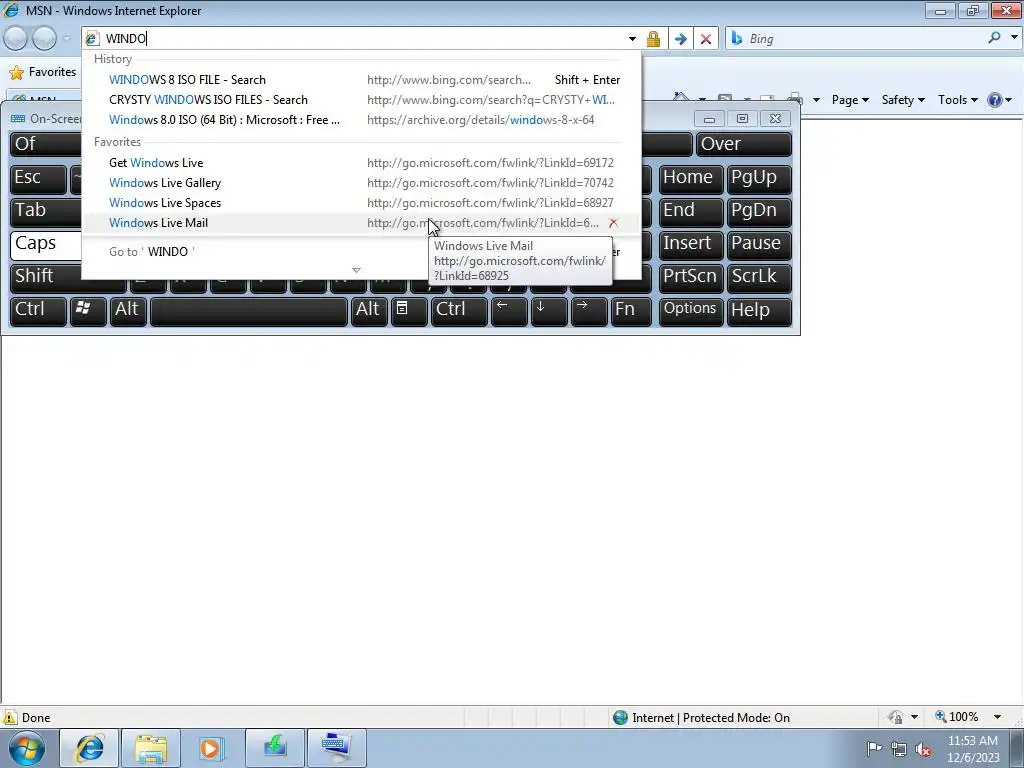Click the Bing search magnifier icon

[x=994, y=38]
